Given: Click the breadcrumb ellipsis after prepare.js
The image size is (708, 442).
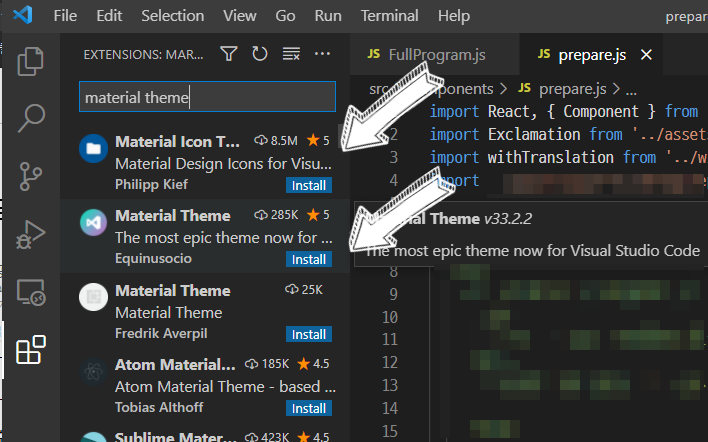Looking at the screenshot, I should point(631,90).
